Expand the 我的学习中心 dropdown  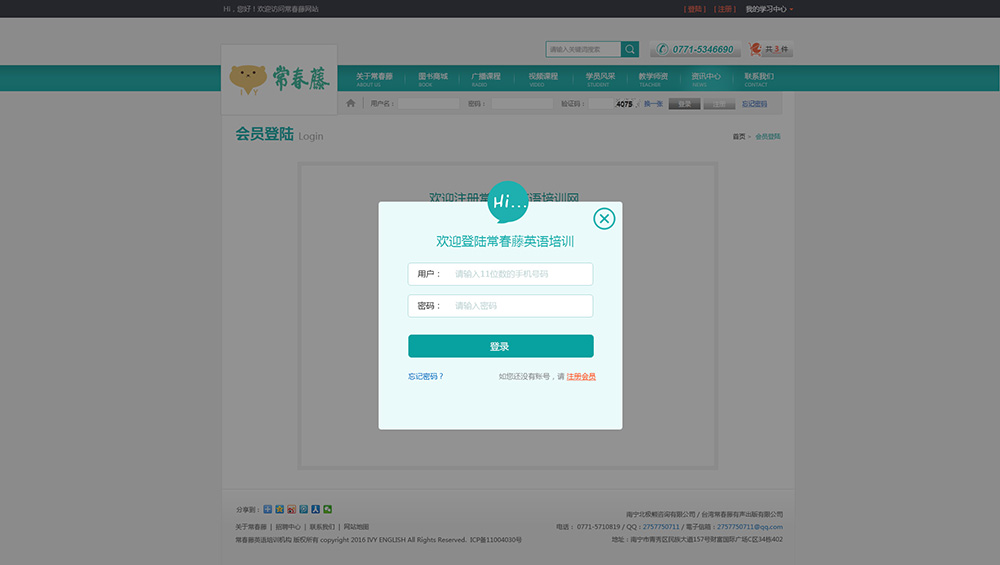pyautogui.click(x=769, y=9)
